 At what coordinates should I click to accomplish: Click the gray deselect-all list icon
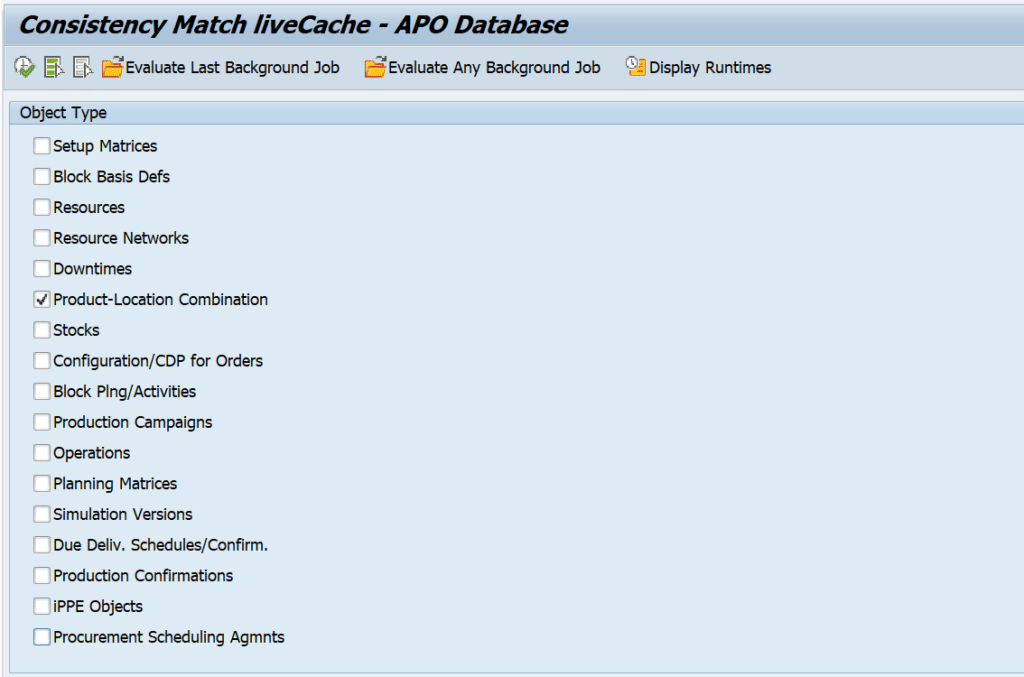tap(83, 67)
